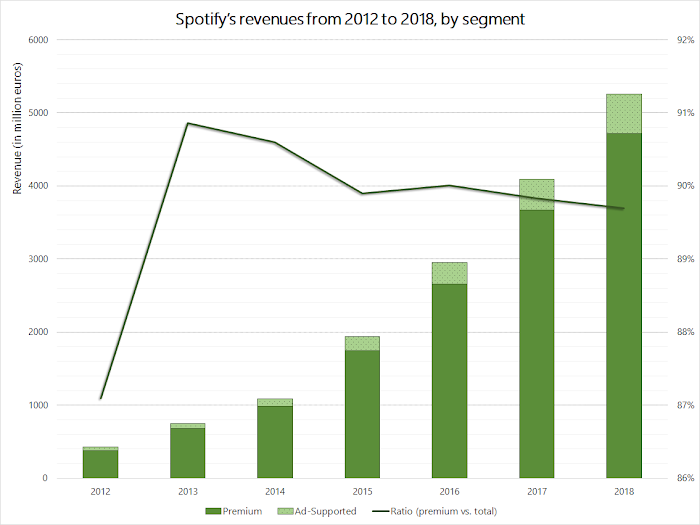Click the x-axis label '2015'

362,492
